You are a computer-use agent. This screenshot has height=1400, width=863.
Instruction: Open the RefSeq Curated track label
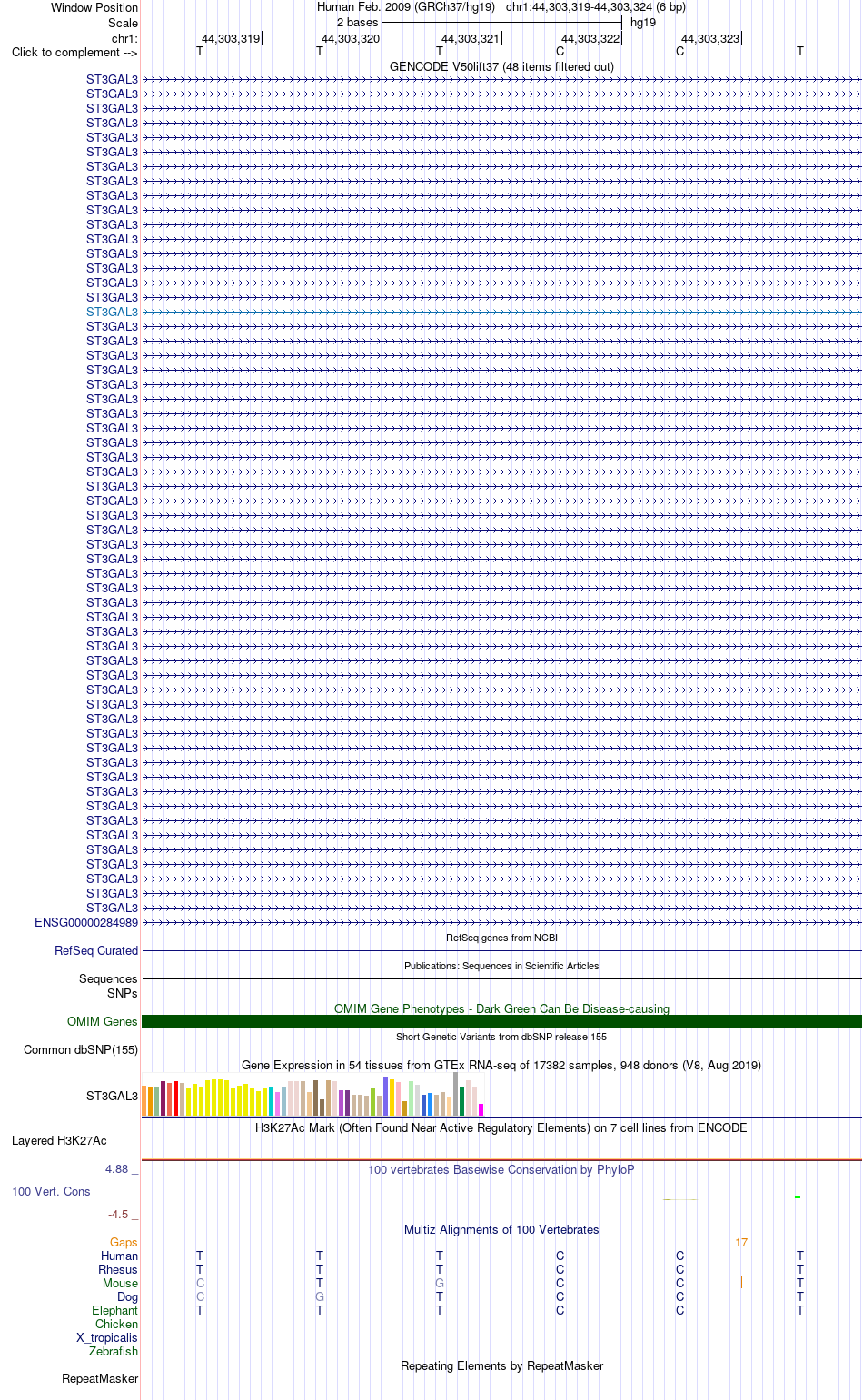pyautogui.click(x=96, y=950)
